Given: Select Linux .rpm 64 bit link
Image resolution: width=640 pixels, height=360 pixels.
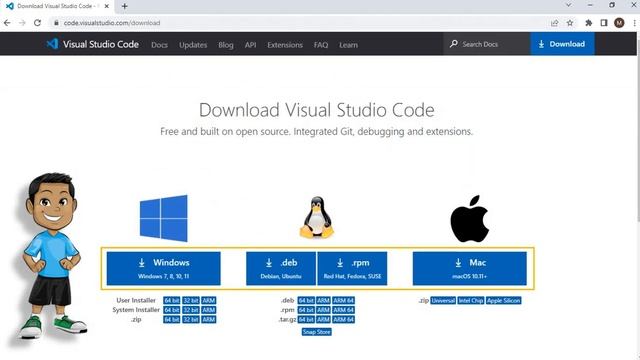Looking at the screenshot, I should pos(306,310).
